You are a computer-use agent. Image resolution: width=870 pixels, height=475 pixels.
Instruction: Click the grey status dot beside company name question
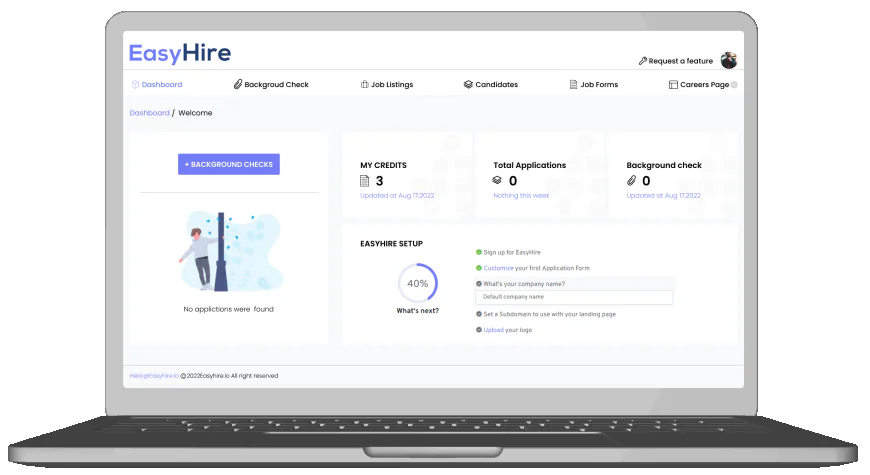point(479,284)
